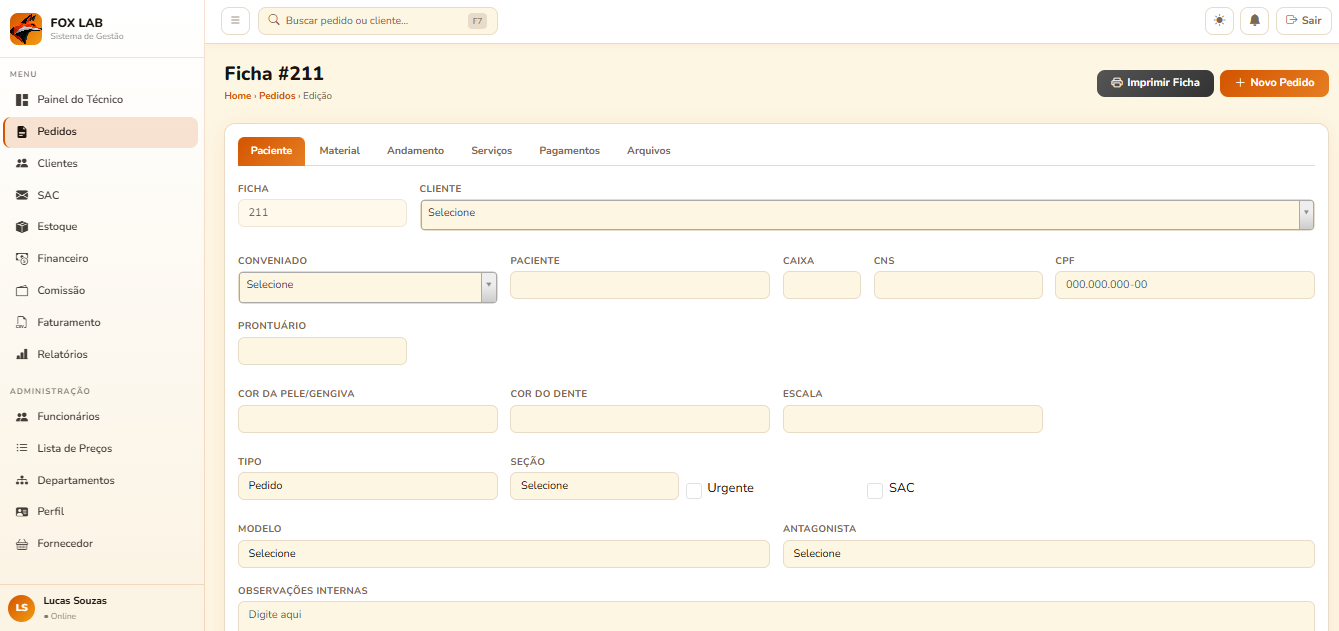Click the Novo Pedido button

1274,83
